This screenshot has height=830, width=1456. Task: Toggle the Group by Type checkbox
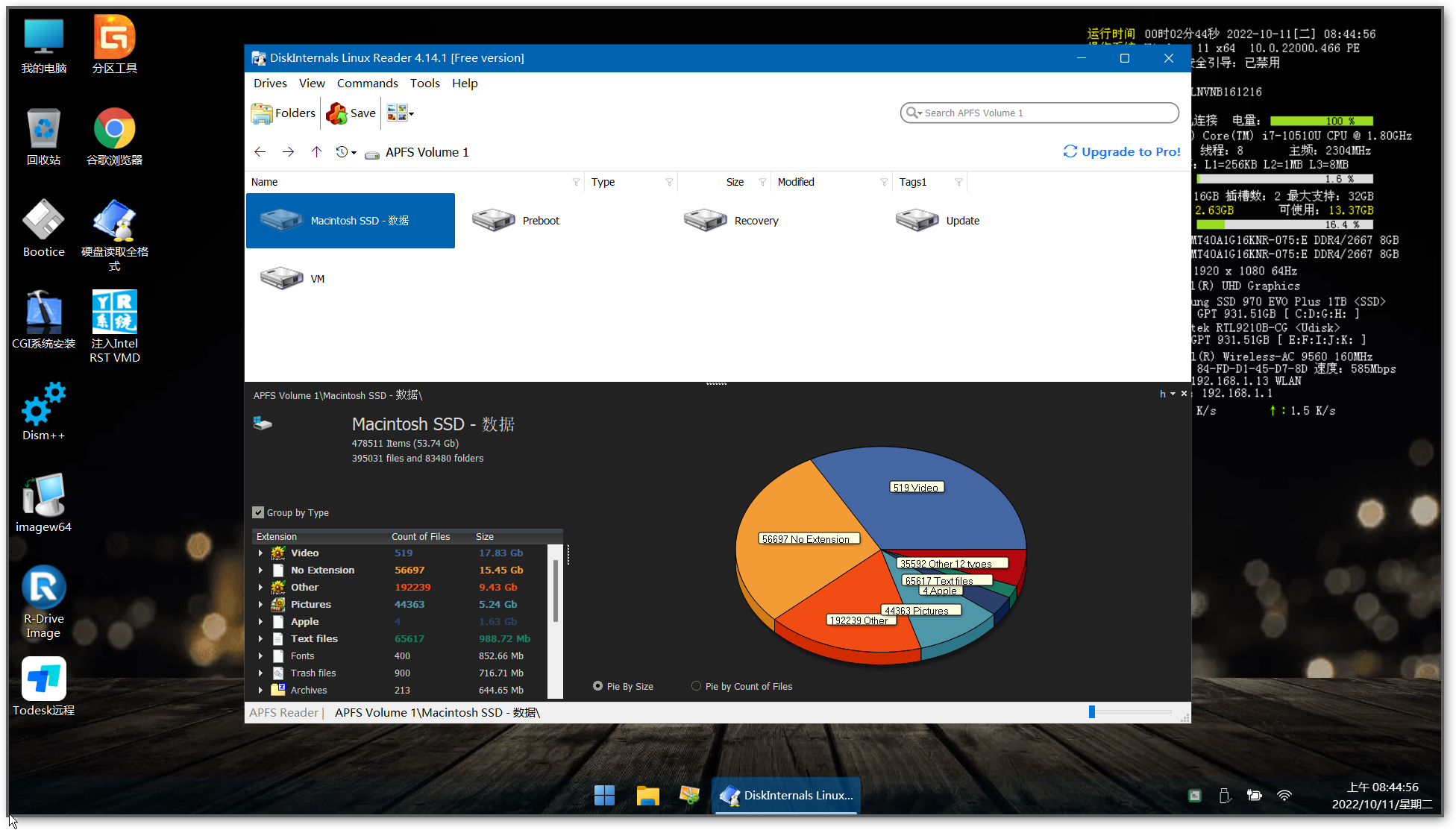pyautogui.click(x=259, y=512)
